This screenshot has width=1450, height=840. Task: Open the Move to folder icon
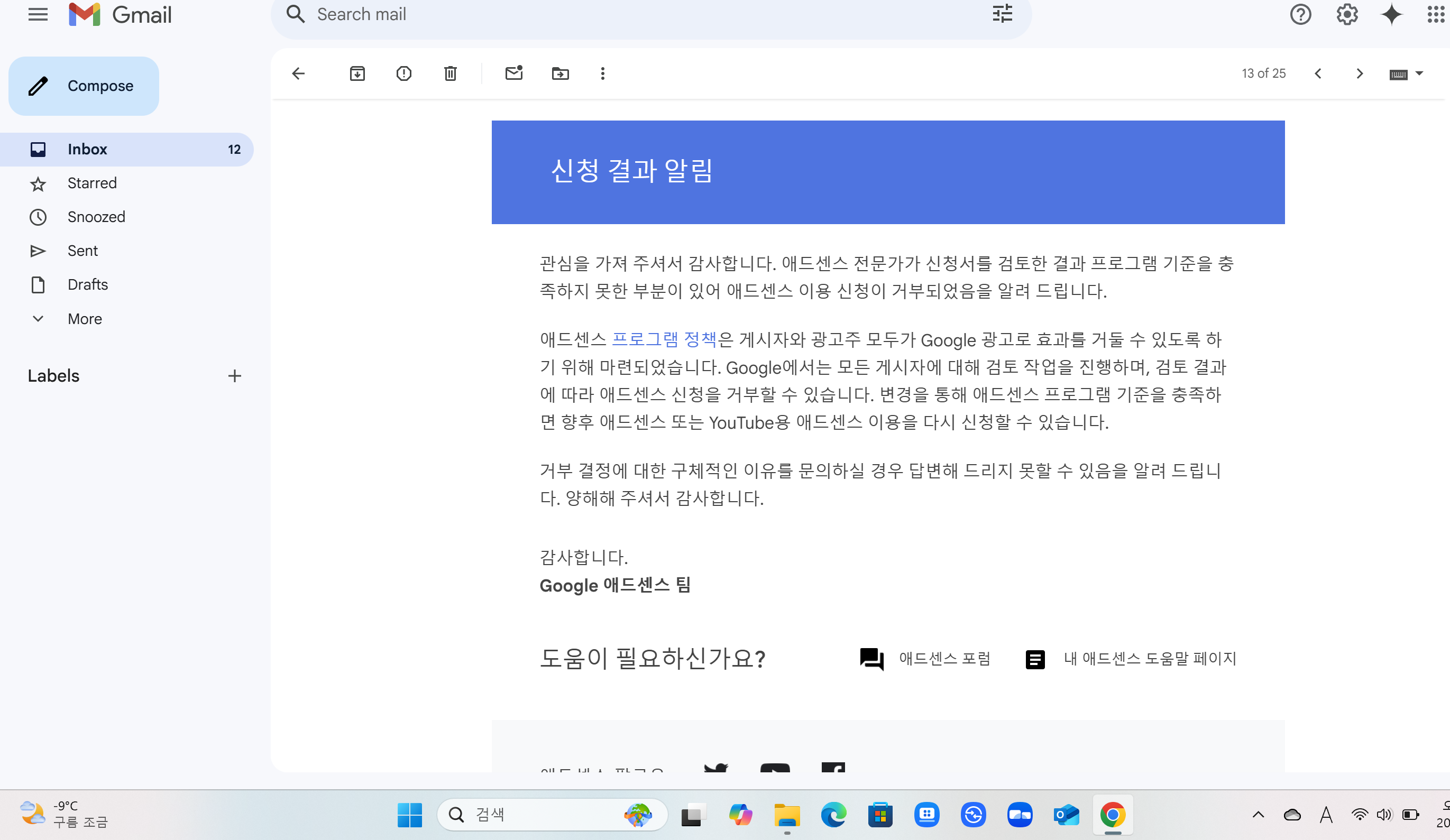coord(561,73)
